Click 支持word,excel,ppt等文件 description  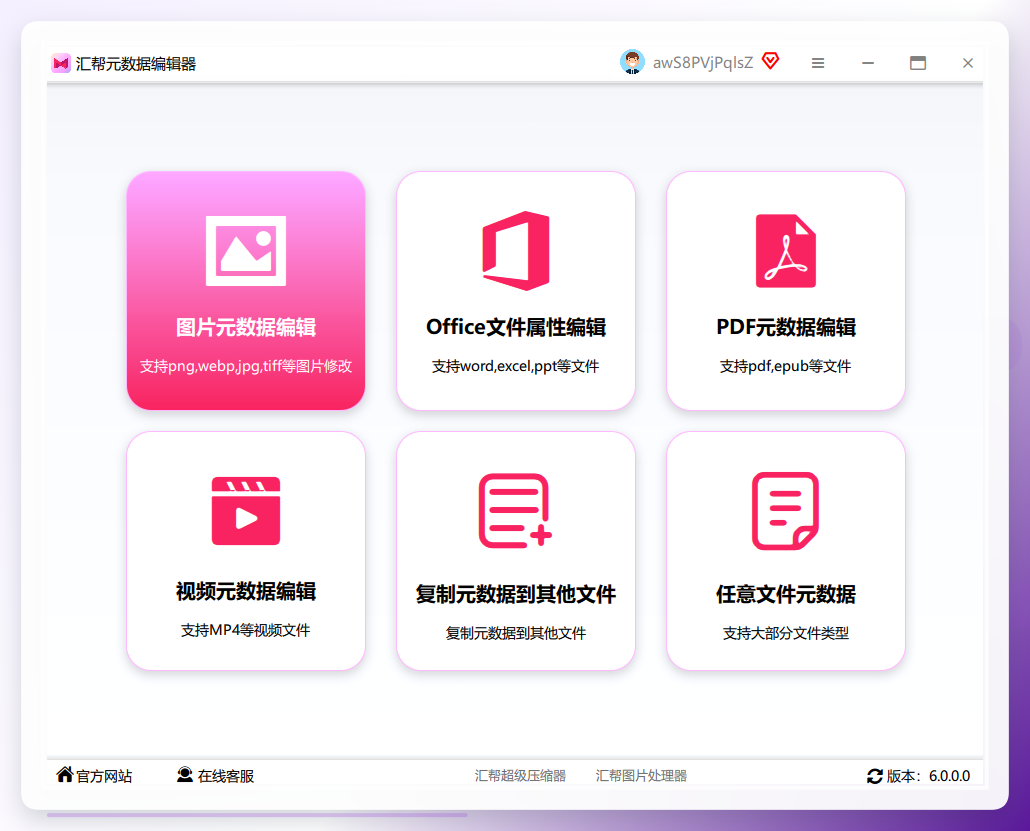516,367
